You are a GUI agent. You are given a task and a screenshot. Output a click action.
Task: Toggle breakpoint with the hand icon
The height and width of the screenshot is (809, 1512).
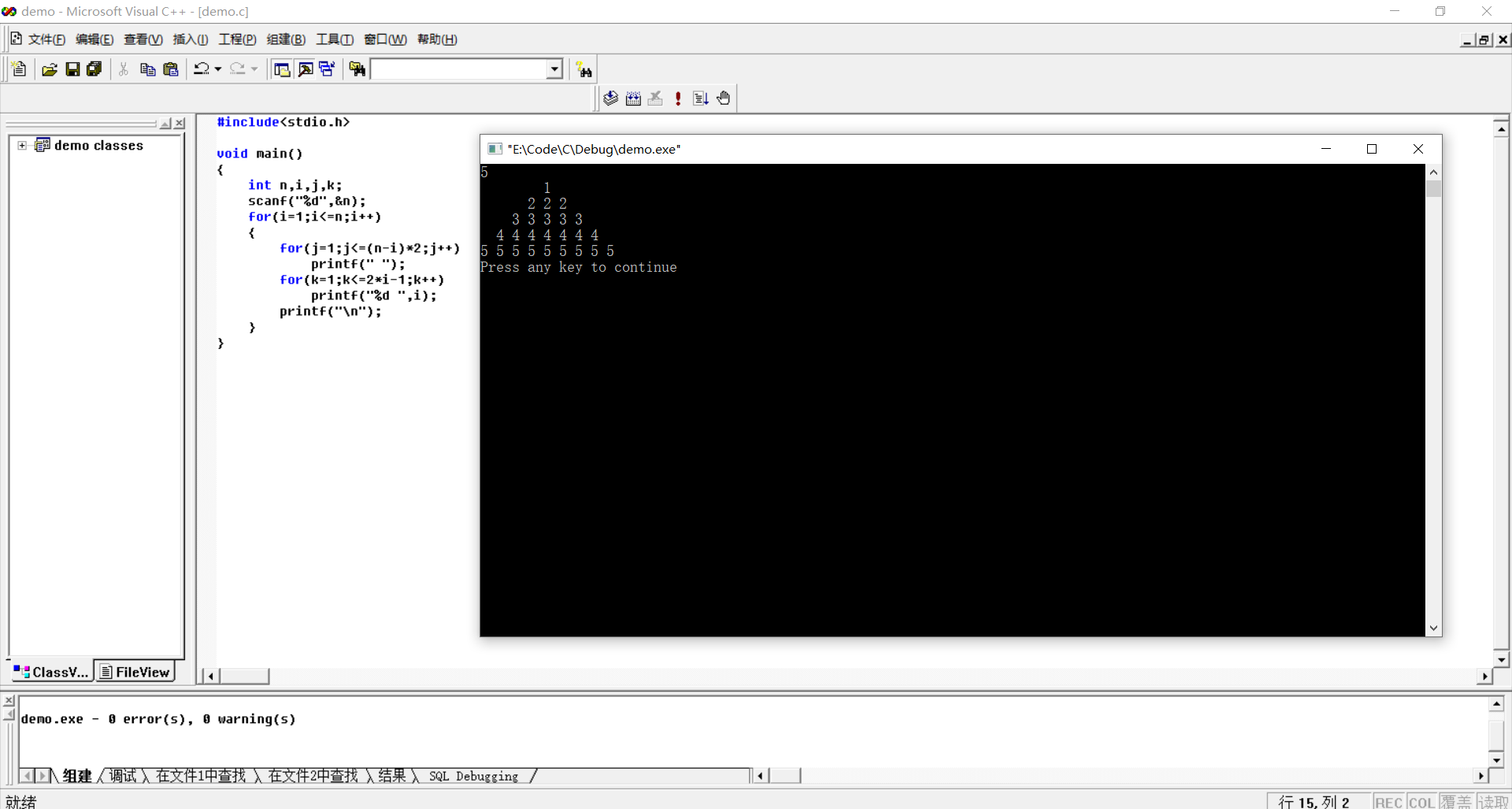tap(724, 98)
